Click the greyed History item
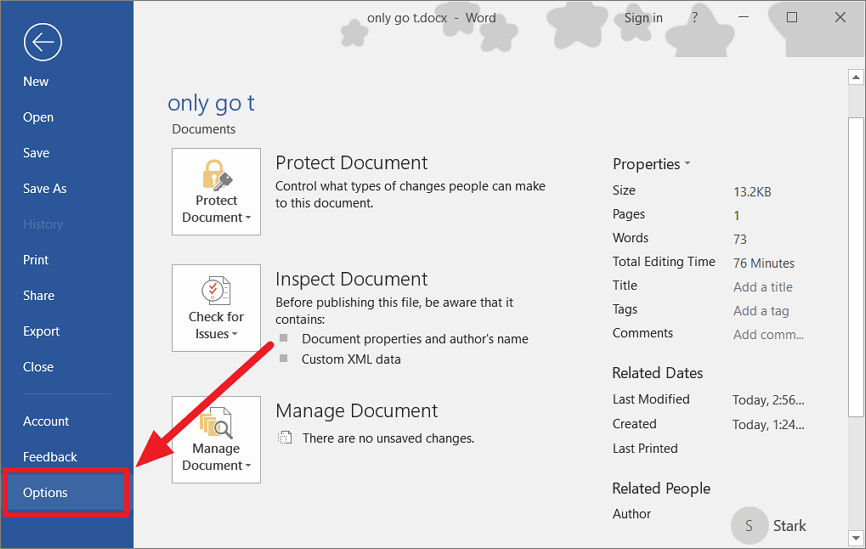Image resolution: width=866 pixels, height=549 pixels. [x=43, y=224]
